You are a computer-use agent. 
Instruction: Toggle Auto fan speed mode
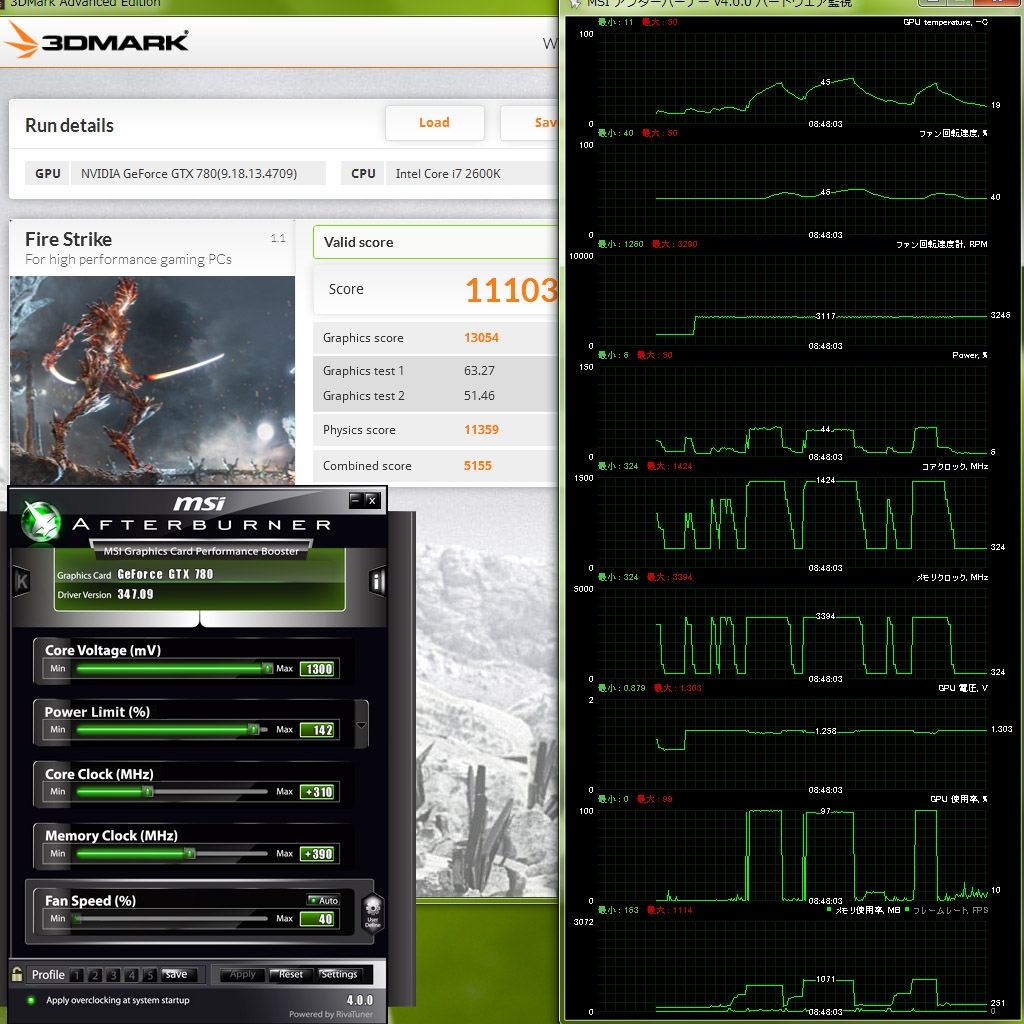point(323,900)
